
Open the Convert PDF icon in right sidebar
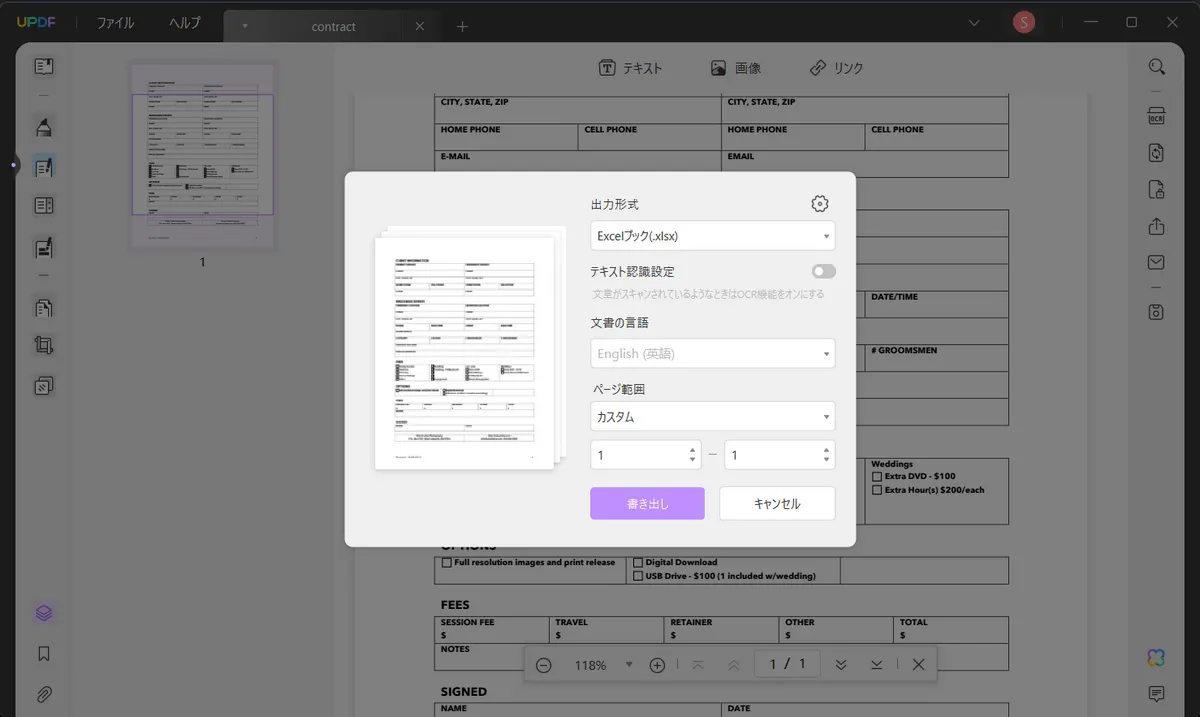click(1156, 153)
